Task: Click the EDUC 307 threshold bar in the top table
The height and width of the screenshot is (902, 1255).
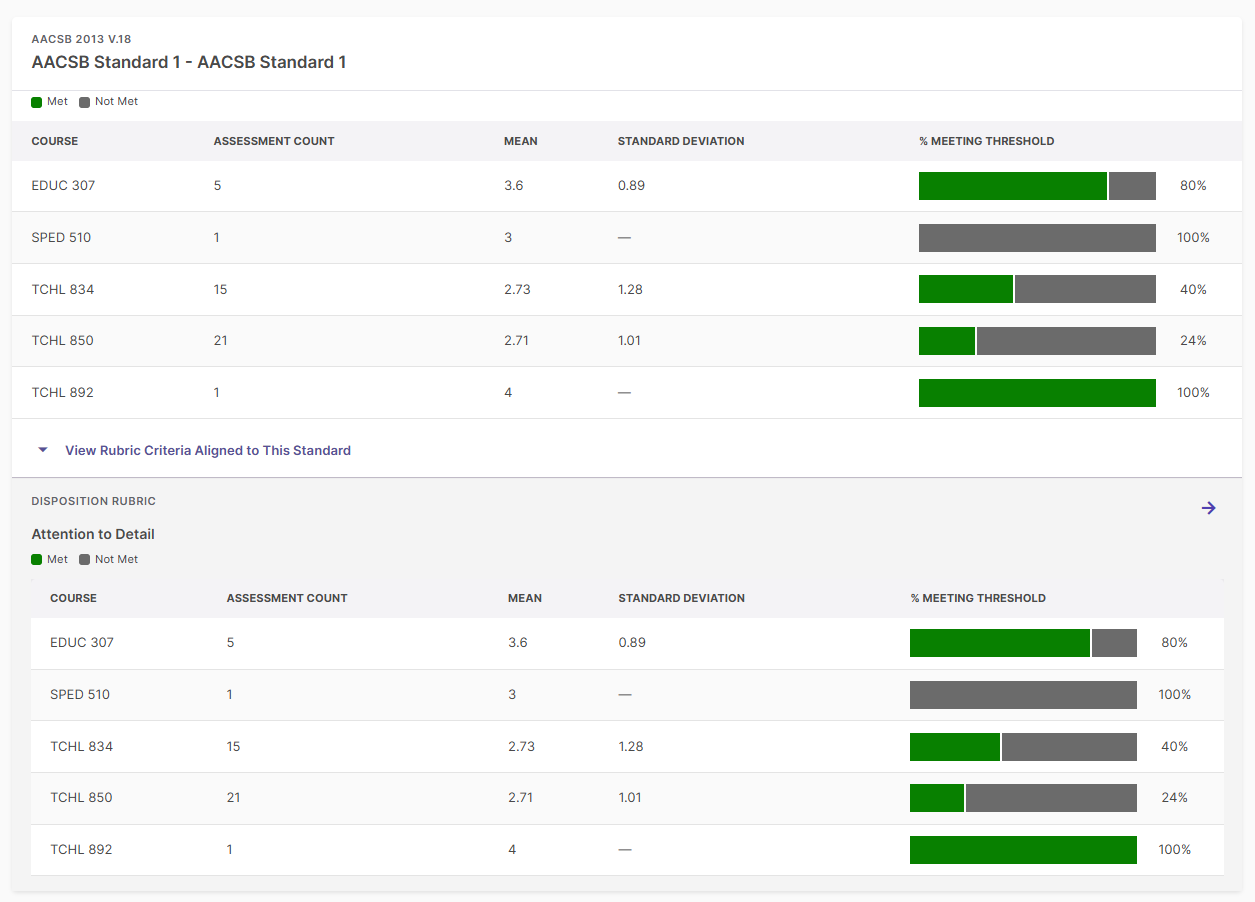Action: point(1037,186)
